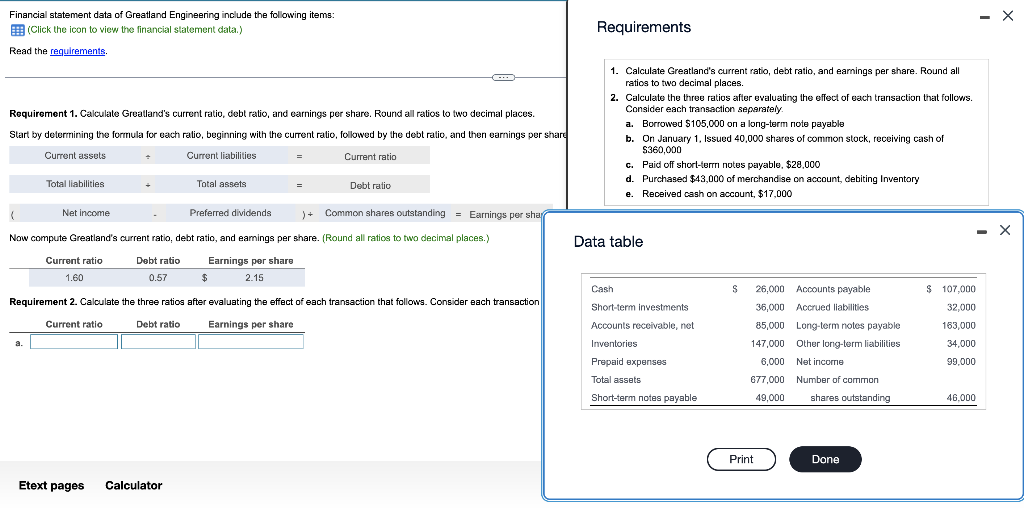Image resolution: width=1024 pixels, height=513 pixels.
Task: Click Done in the Data table dialog
Action: click(825, 459)
